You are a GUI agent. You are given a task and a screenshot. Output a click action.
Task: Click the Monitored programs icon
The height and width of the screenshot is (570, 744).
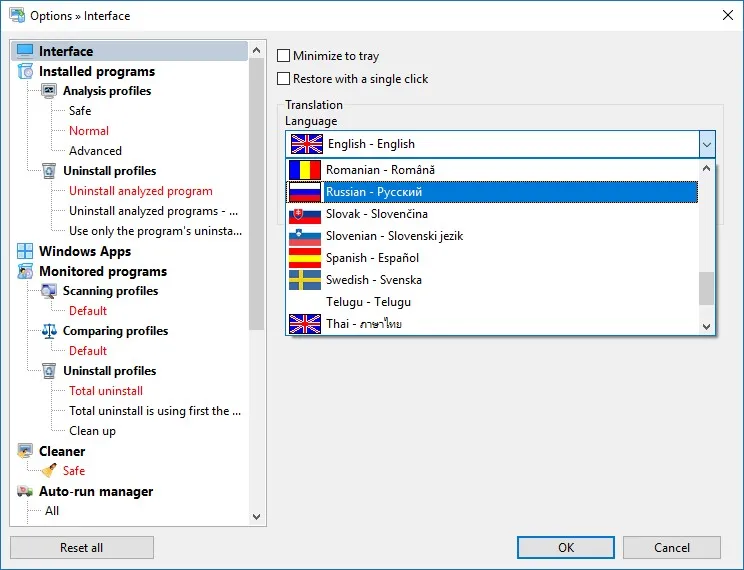(25, 271)
